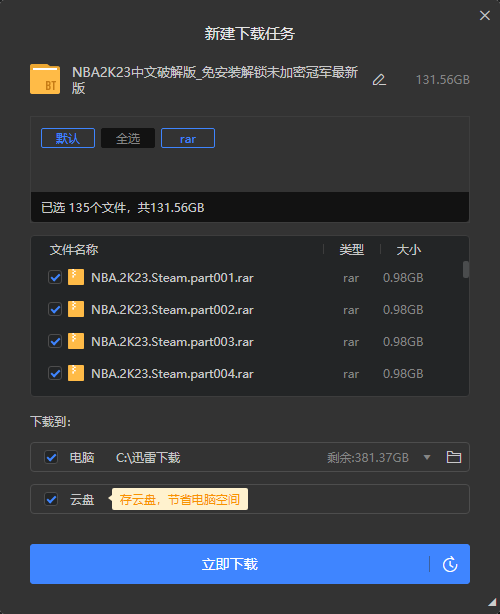500x614 pixels.
Task: Click the 已选 135个文件 summary text
Action: click(123, 208)
